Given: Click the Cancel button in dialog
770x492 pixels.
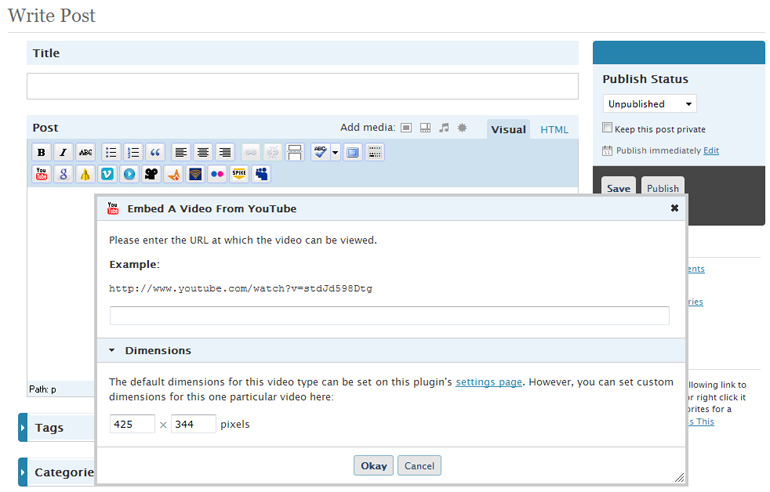Looking at the screenshot, I should point(419,466).
